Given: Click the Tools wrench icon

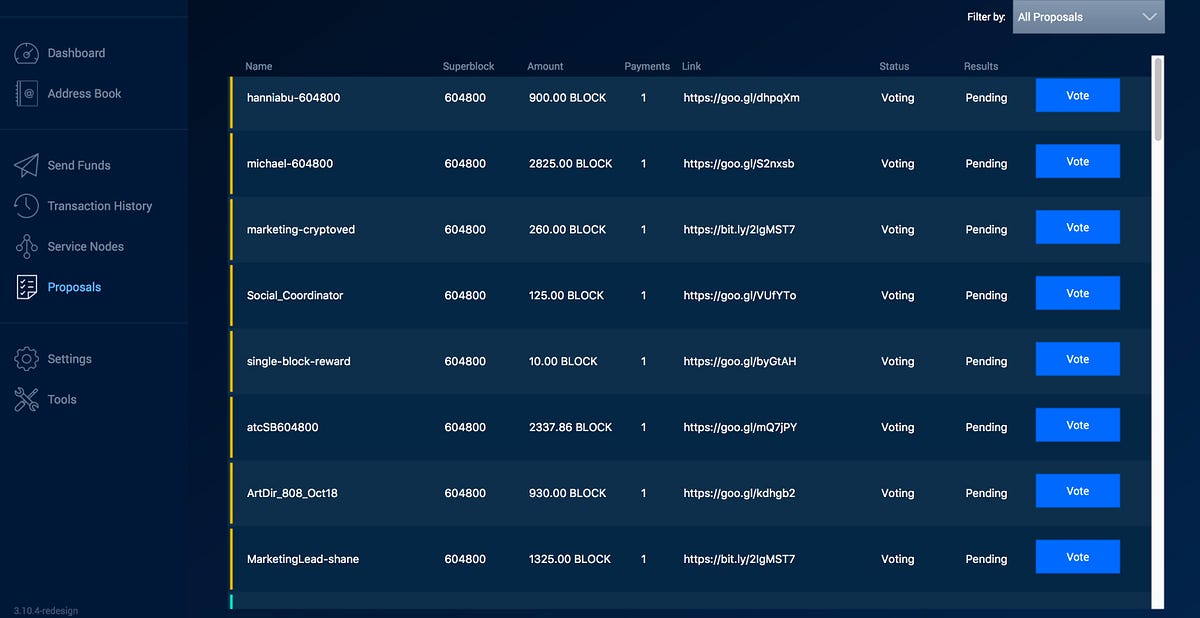Looking at the screenshot, I should tap(27, 400).
